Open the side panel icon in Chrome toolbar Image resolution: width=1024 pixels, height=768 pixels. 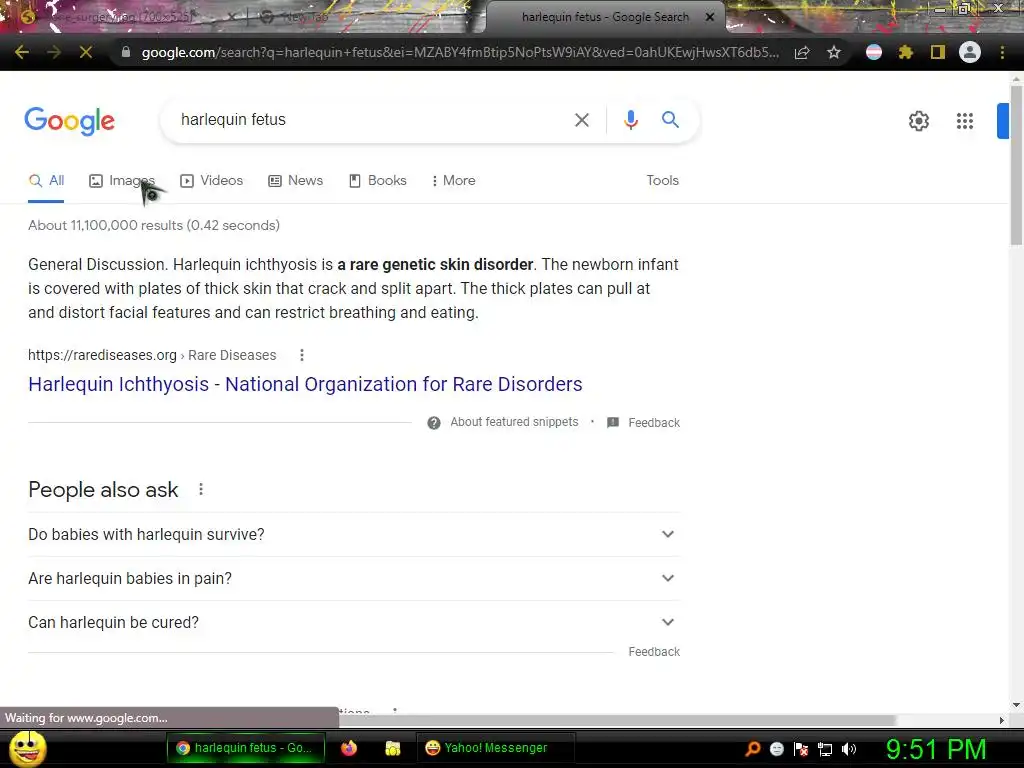pyautogui.click(x=938, y=52)
